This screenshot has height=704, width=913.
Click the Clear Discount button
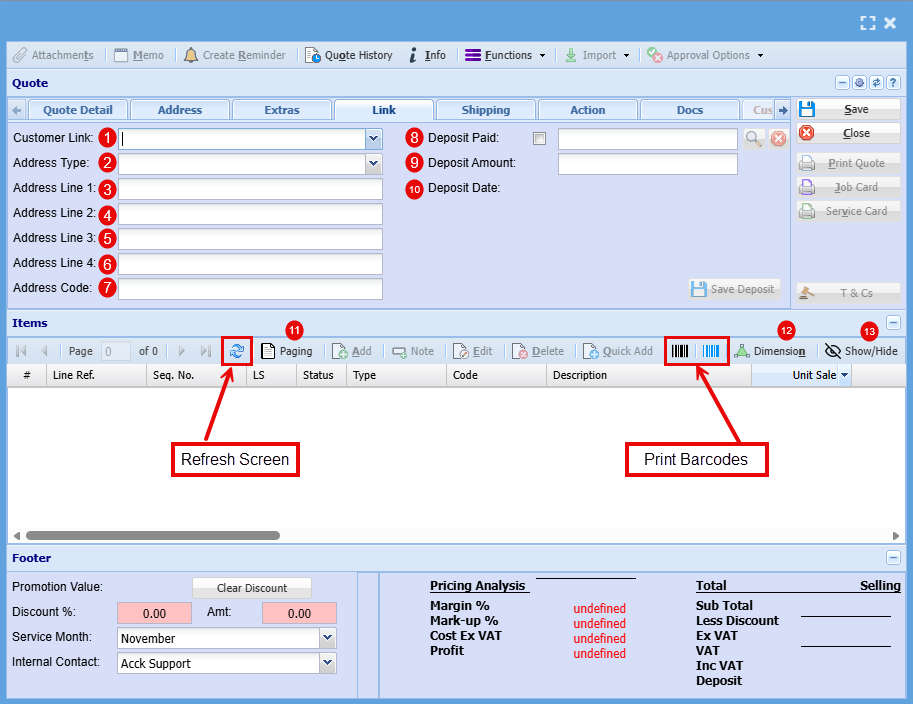pyautogui.click(x=252, y=588)
